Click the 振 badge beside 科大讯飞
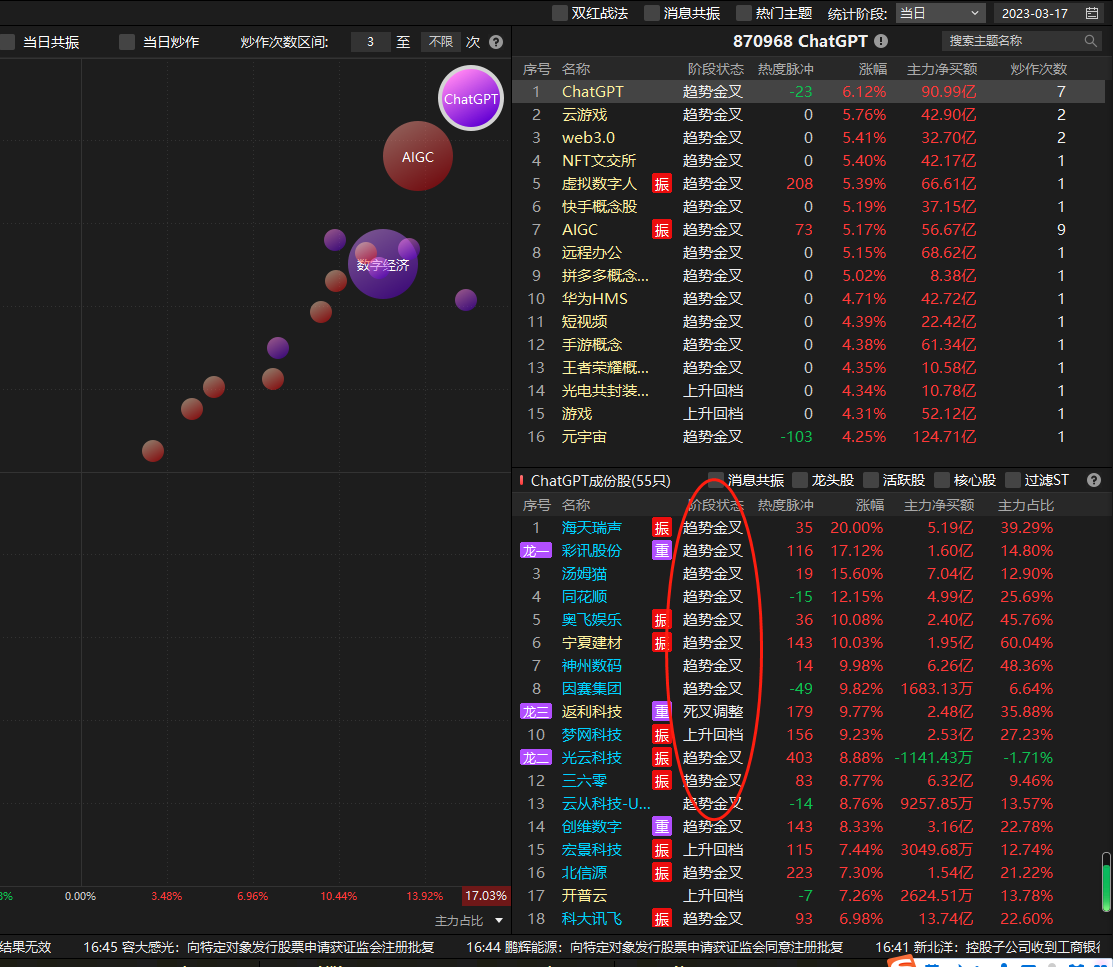1113x967 pixels. coord(662,919)
